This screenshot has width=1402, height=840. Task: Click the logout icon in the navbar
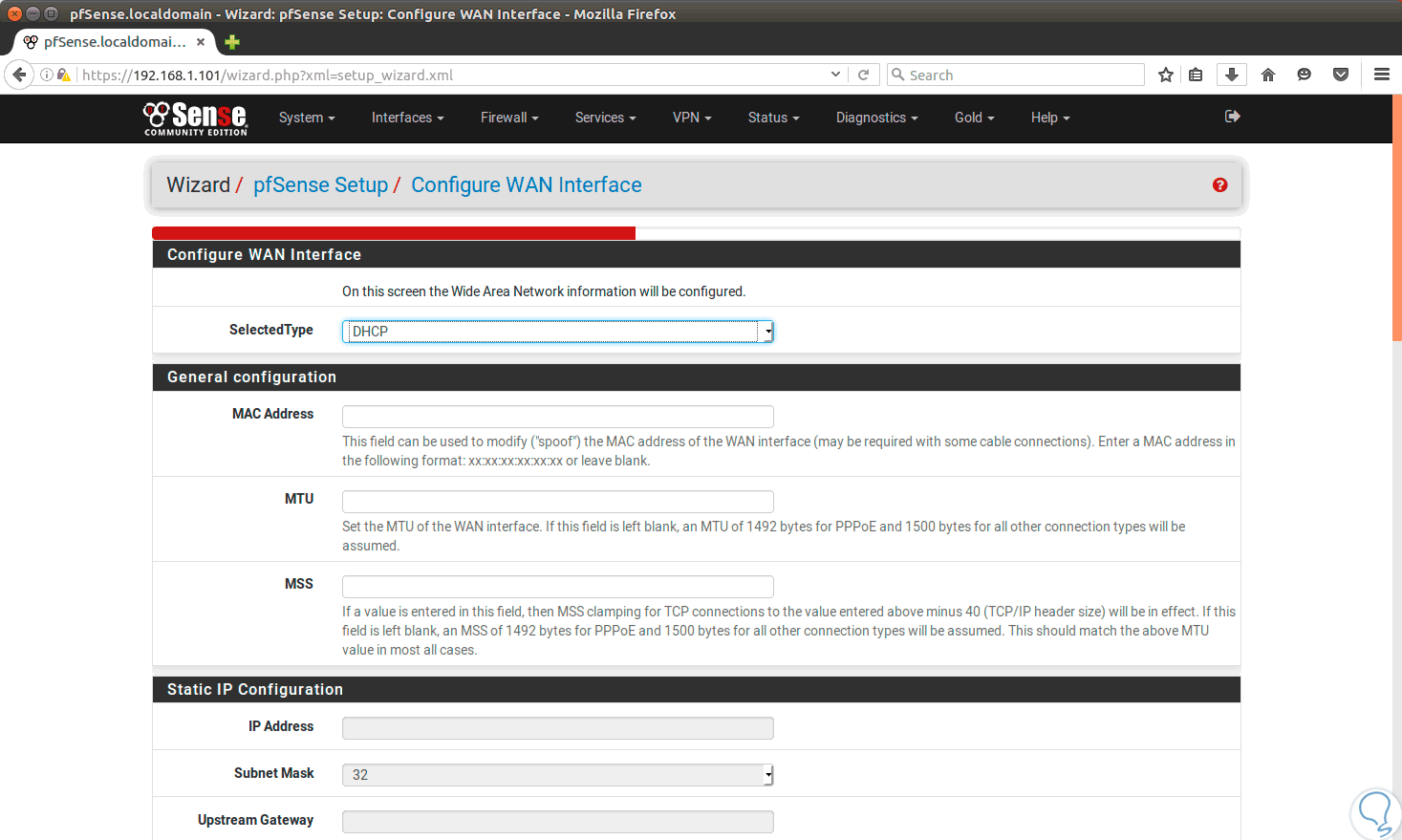coord(1232,117)
